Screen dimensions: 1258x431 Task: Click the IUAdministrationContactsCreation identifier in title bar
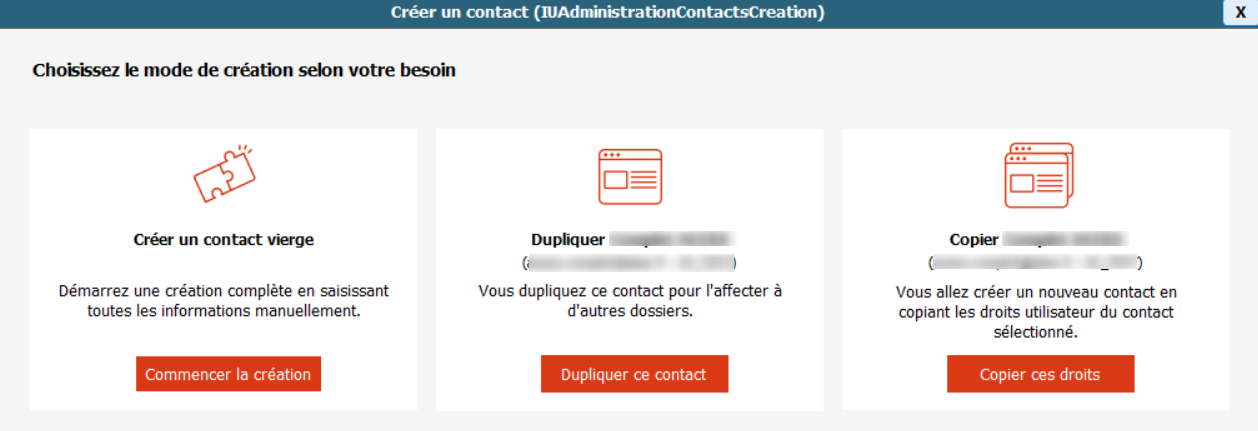(680, 12)
